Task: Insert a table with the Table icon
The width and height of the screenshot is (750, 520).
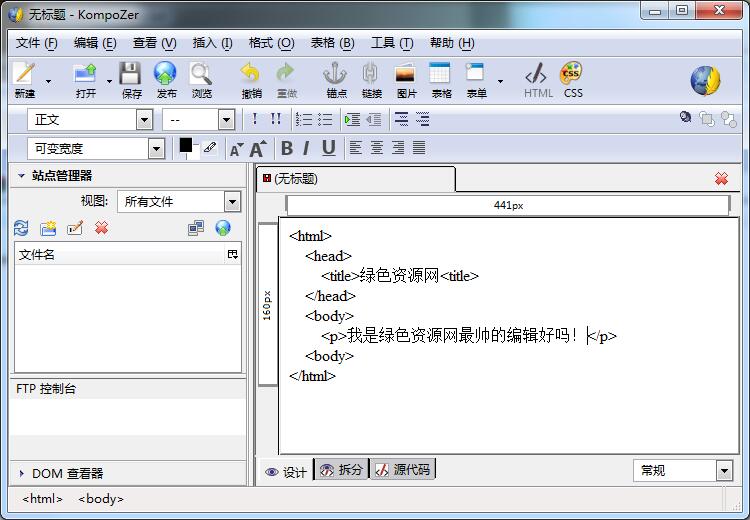Action: pos(440,74)
